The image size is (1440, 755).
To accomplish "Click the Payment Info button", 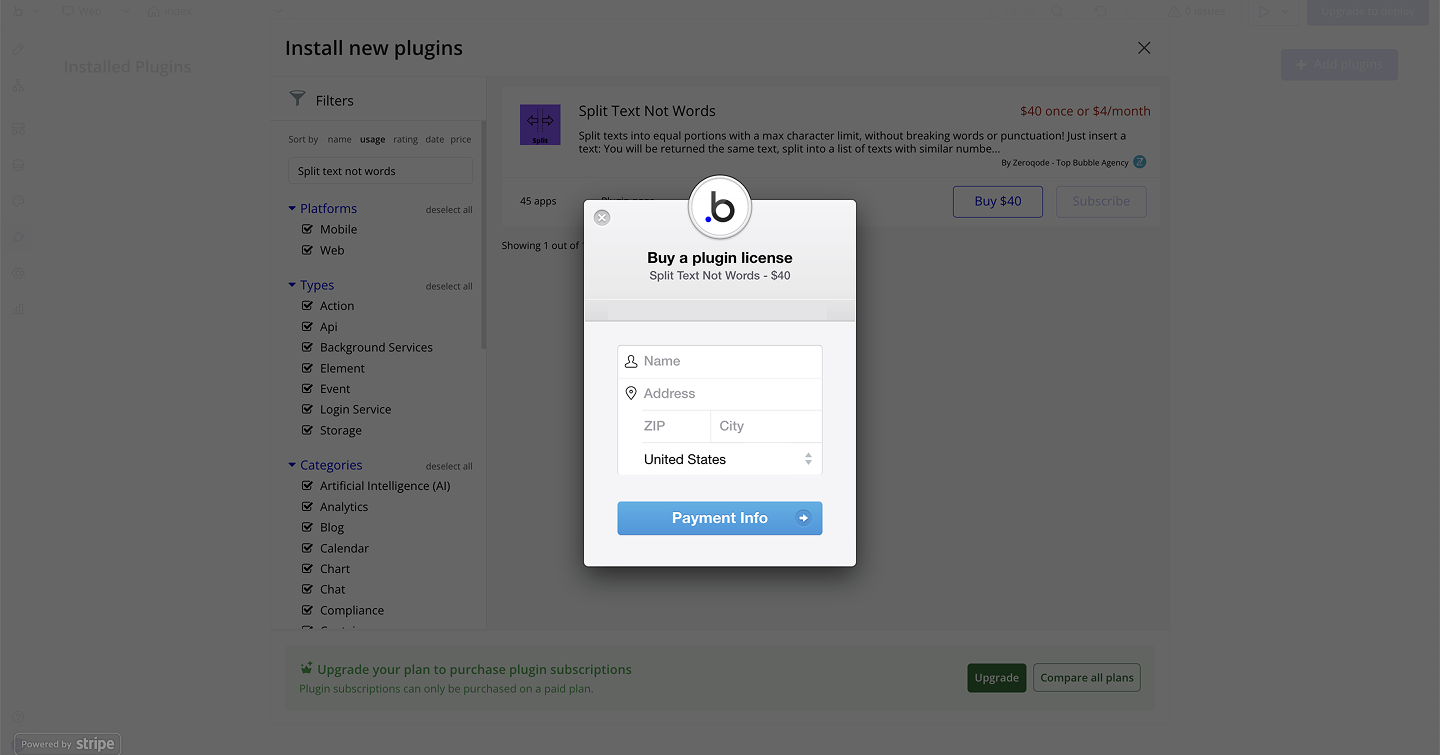I will (x=720, y=518).
